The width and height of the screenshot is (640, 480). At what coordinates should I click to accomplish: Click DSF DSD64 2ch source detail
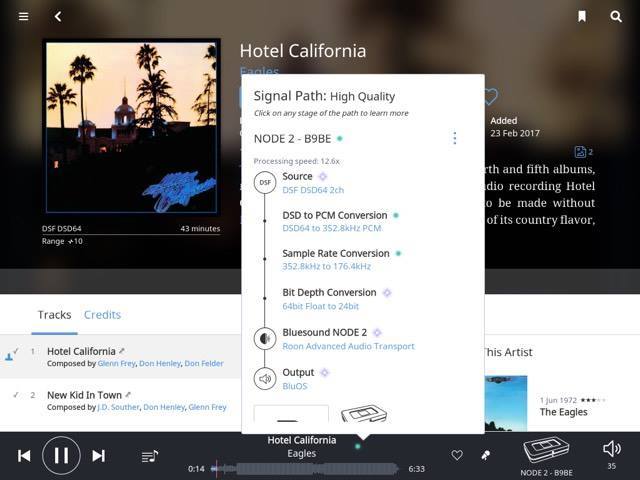click(x=313, y=190)
